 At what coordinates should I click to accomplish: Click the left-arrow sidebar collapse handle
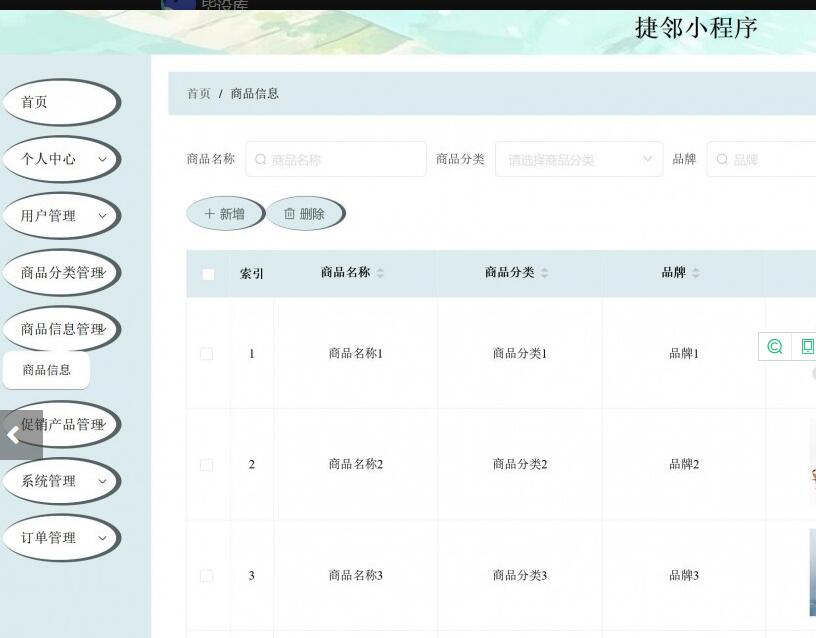11,435
